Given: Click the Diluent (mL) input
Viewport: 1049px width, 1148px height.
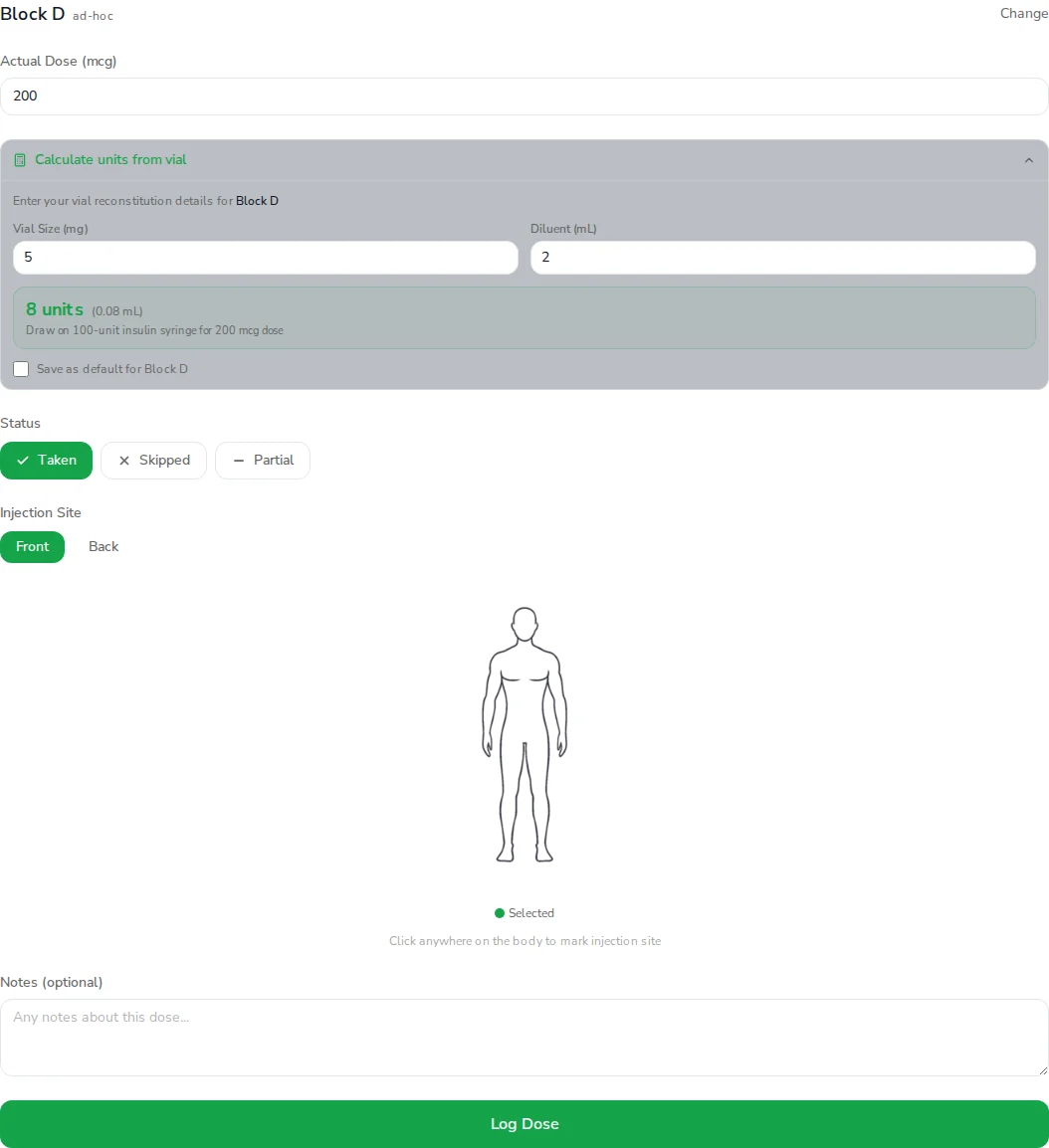Looking at the screenshot, I should (782, 258).
